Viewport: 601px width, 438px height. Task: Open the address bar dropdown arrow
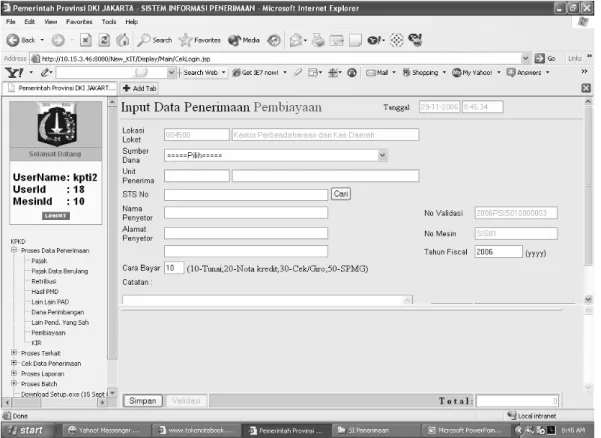(525, 59)
